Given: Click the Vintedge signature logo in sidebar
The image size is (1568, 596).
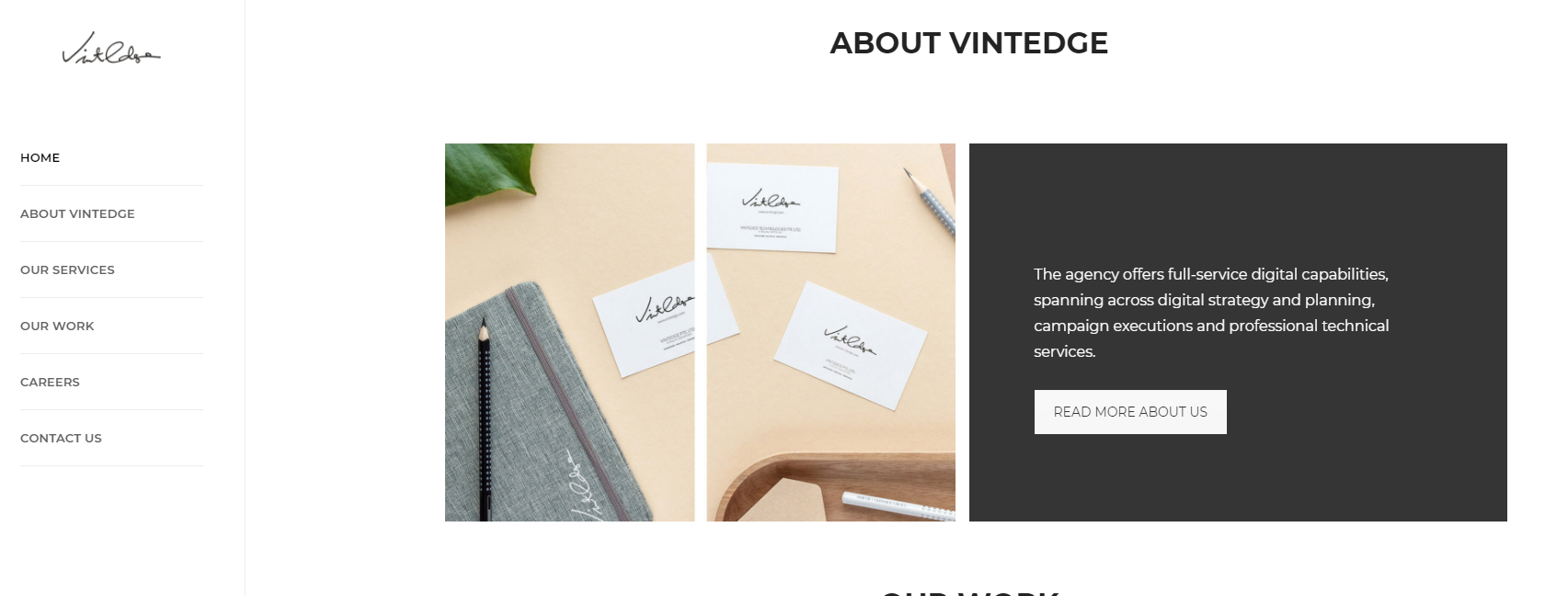Looking at the screenshot, I should pyautogui.click(x=111, y=49).
